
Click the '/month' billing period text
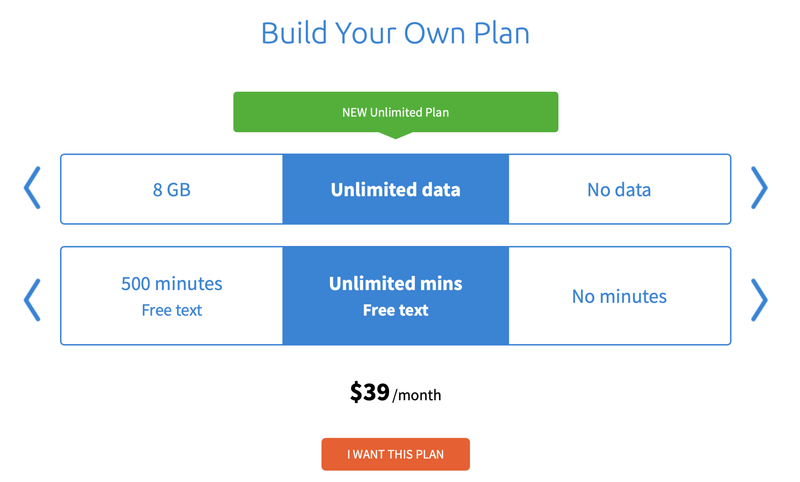click(417, 396)
